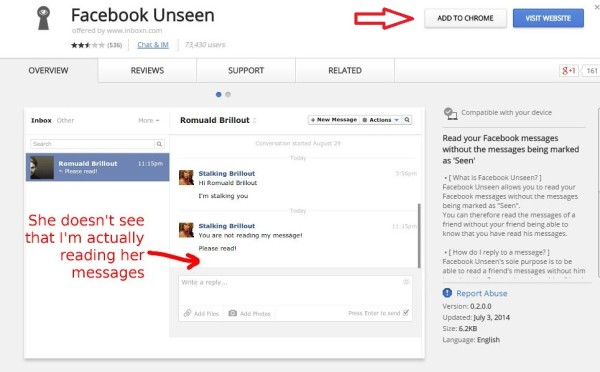Screen dimensions: 600x372
Task: Click the Add to Chrome button
Action: point(465,18)
